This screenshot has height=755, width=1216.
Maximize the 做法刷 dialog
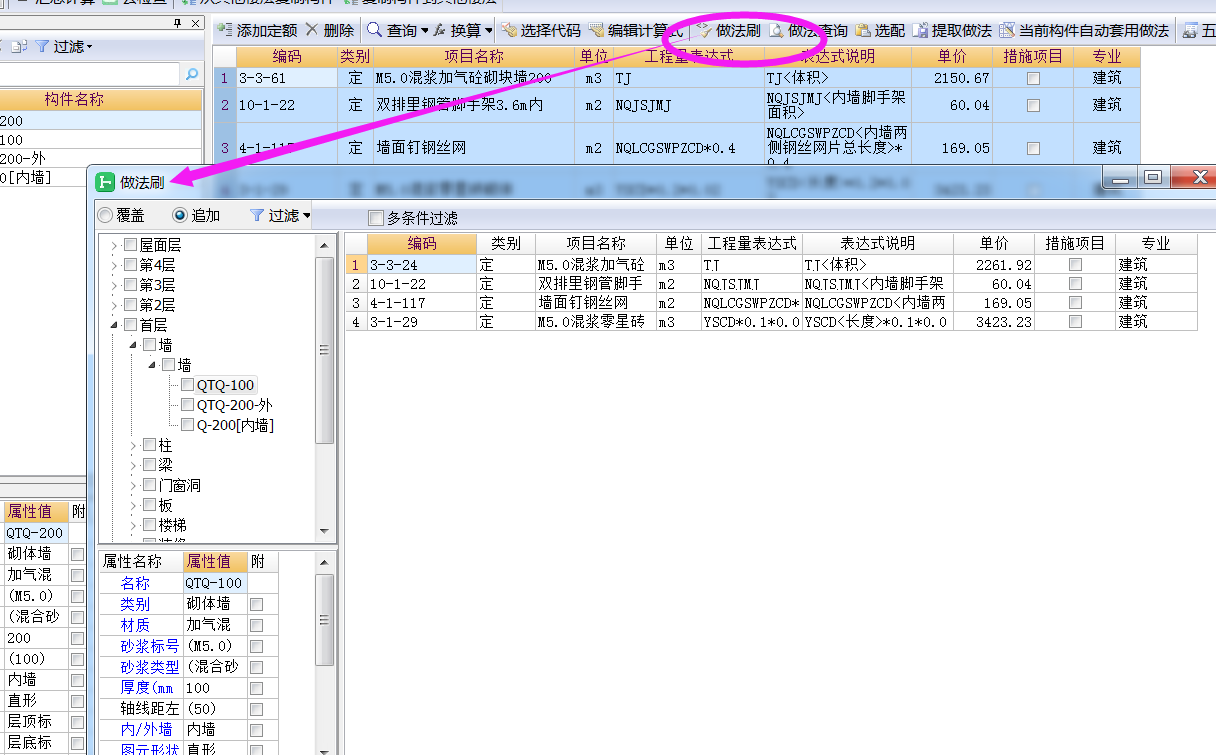click(1153, 177)
